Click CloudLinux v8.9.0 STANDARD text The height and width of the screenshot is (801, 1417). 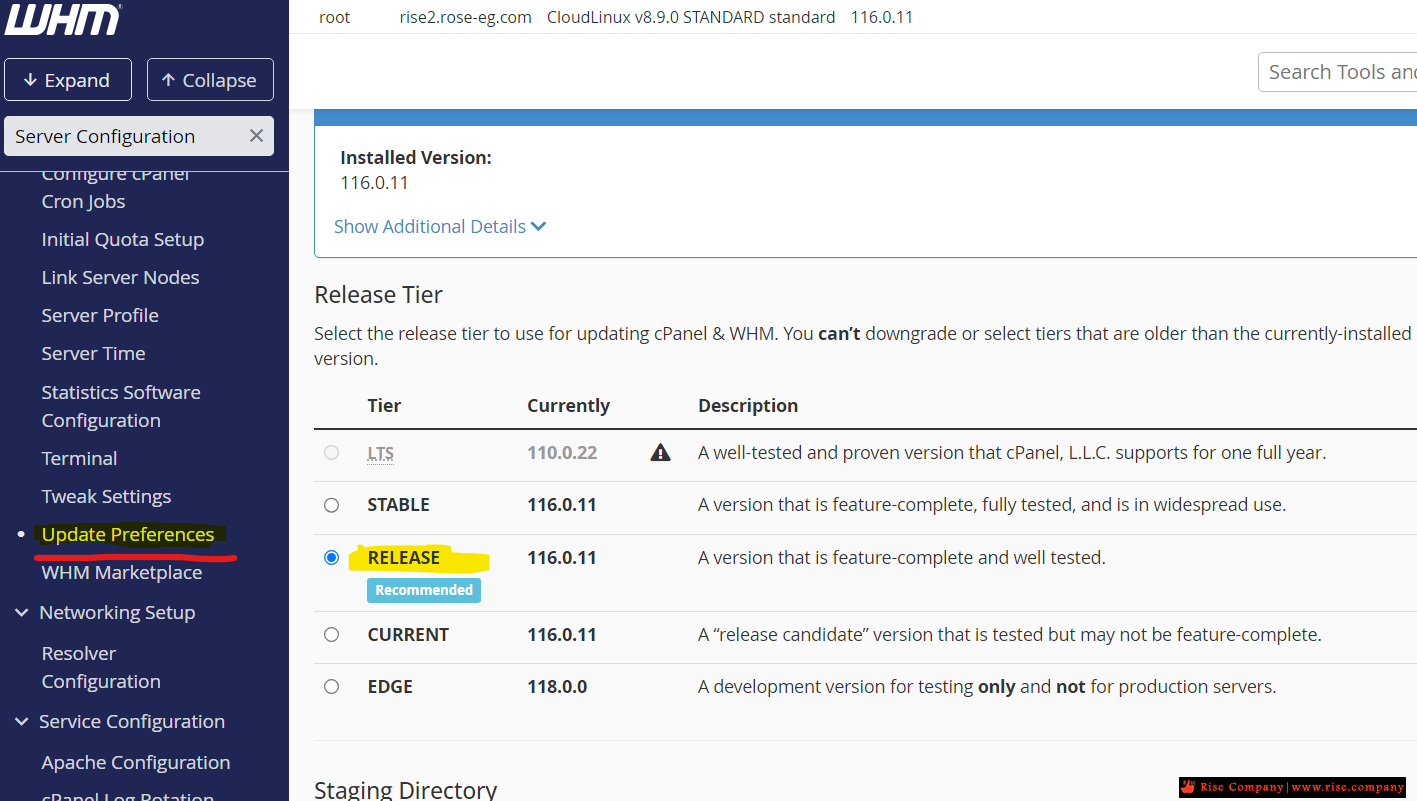coord(691,17)
